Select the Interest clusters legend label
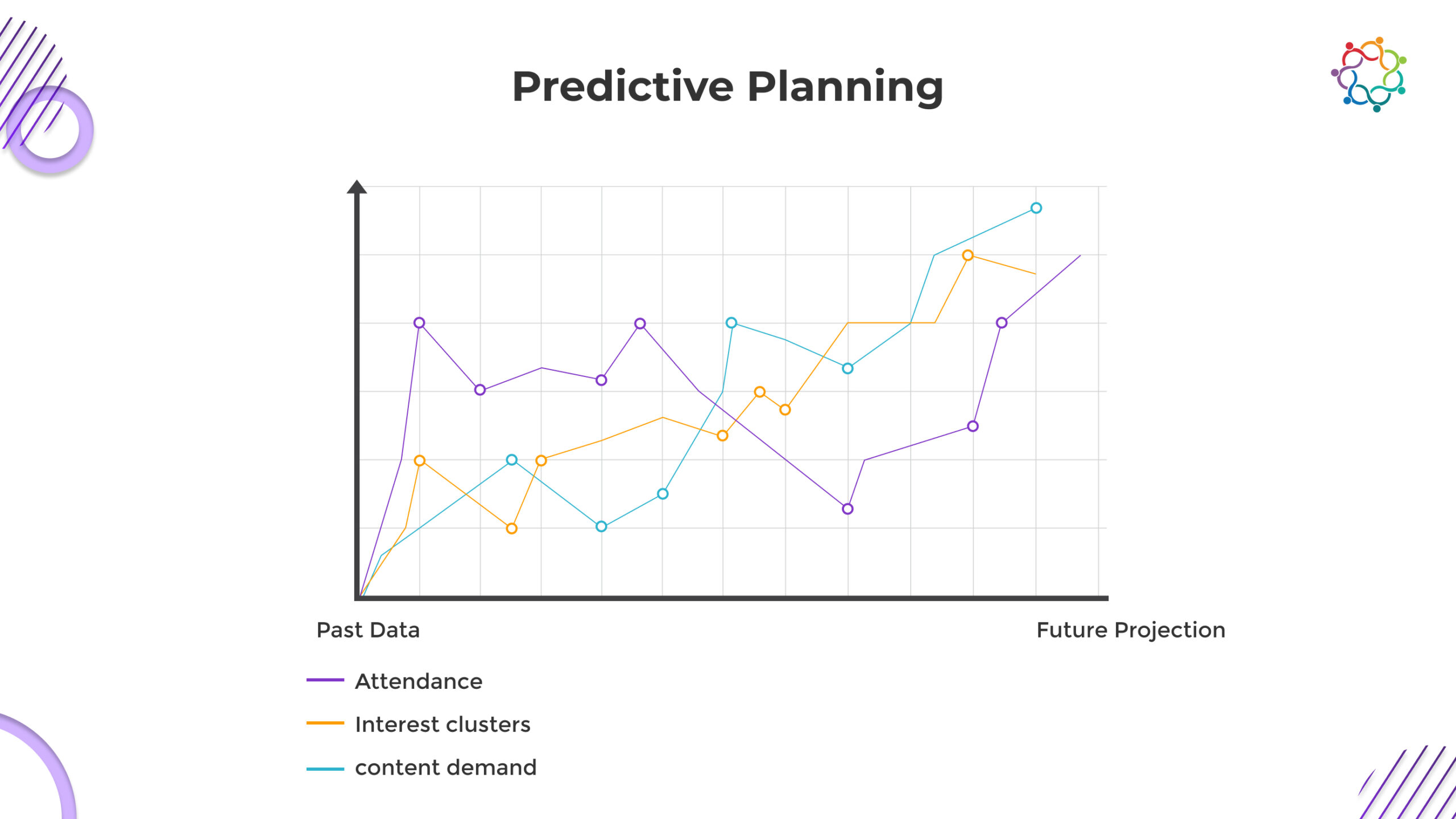The image size is (1456, 819). (x=442, y=725)
